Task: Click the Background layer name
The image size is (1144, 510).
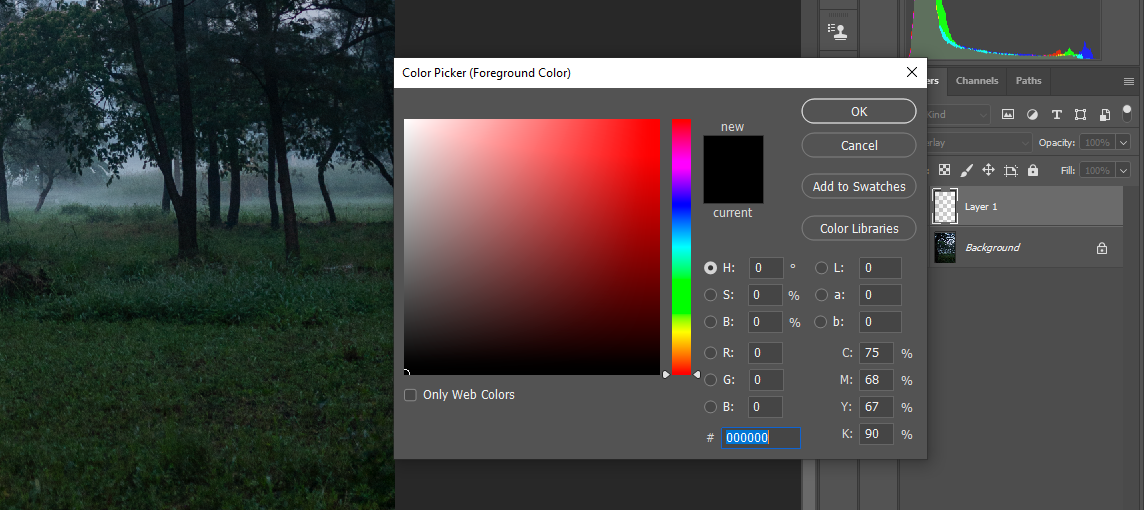Action: (992, 247)
